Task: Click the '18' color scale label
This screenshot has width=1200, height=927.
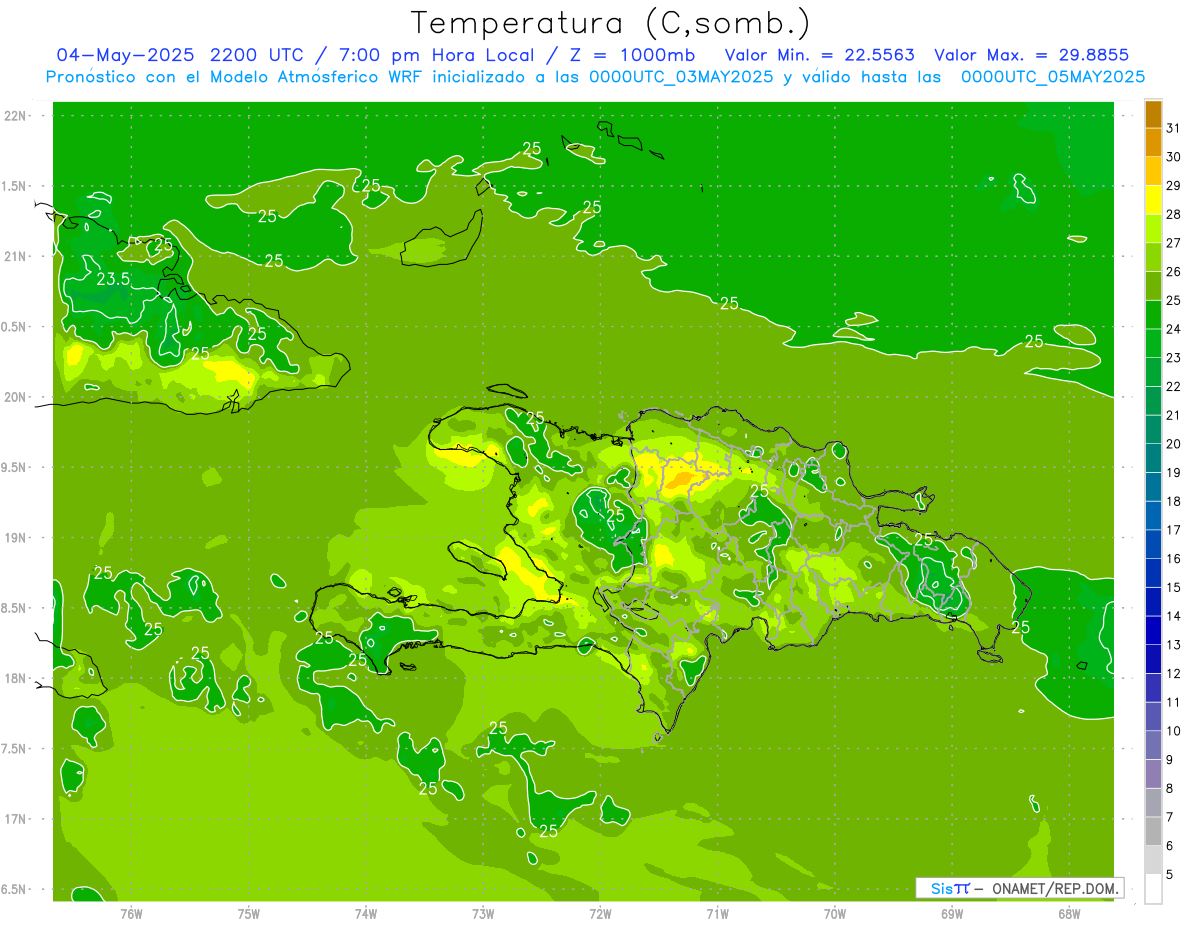Action: tap(1173, 501)
